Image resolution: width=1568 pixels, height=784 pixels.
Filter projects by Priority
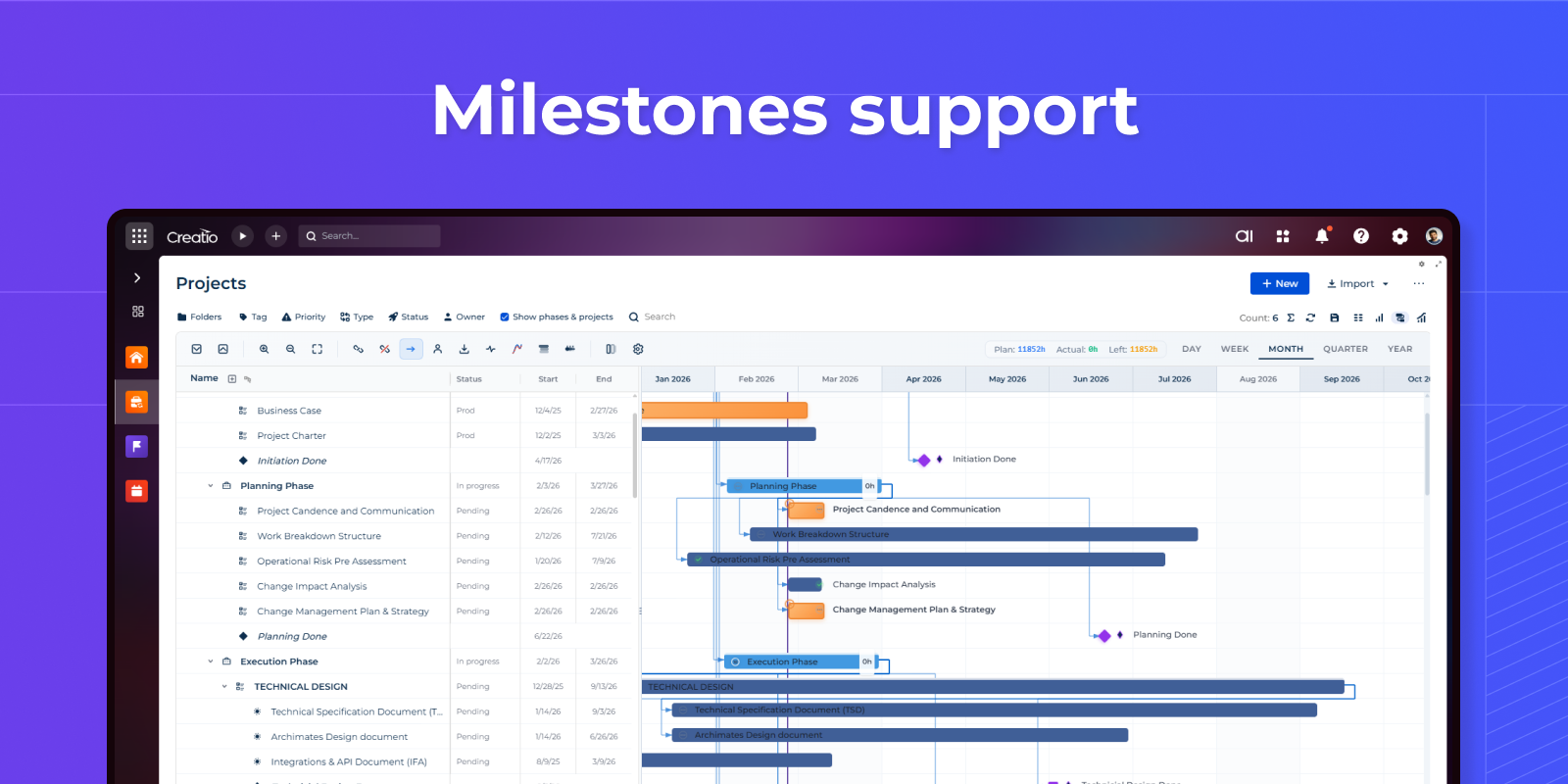point(304,318)
